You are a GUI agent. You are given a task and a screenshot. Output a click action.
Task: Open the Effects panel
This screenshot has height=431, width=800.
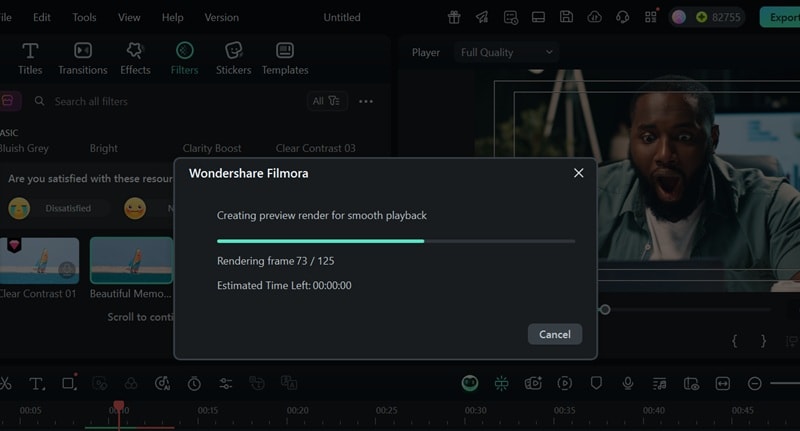(x=135, y=59)
